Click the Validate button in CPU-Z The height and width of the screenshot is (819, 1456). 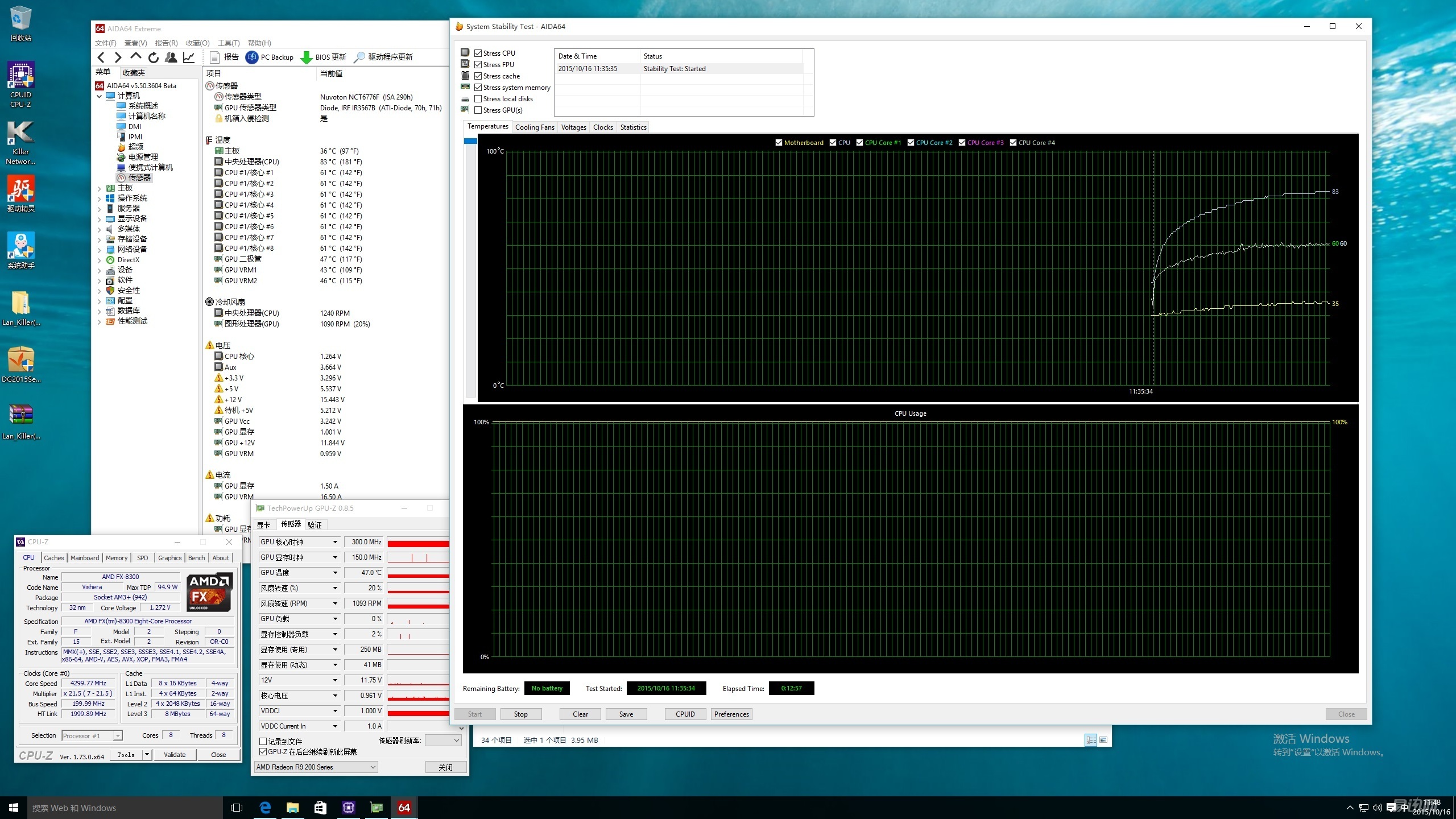tap(175, 755)
